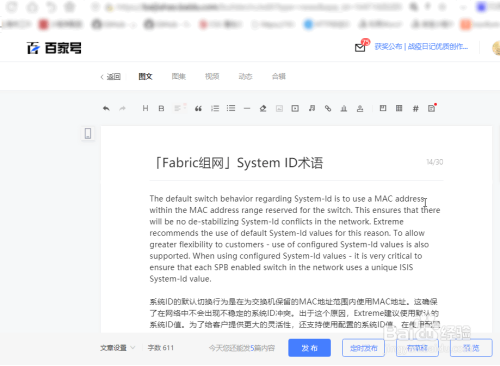500x366 pixels.
Task: Insert a hyperlink via chain icon
Action: pyautogui.click(x=328, y=108)
